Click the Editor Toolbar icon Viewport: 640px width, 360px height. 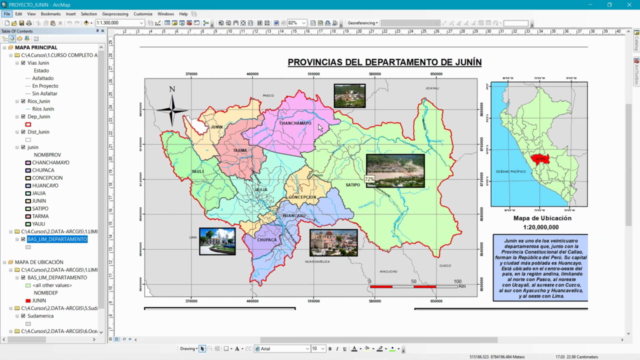pyautogui.click(x=158, y=23)
